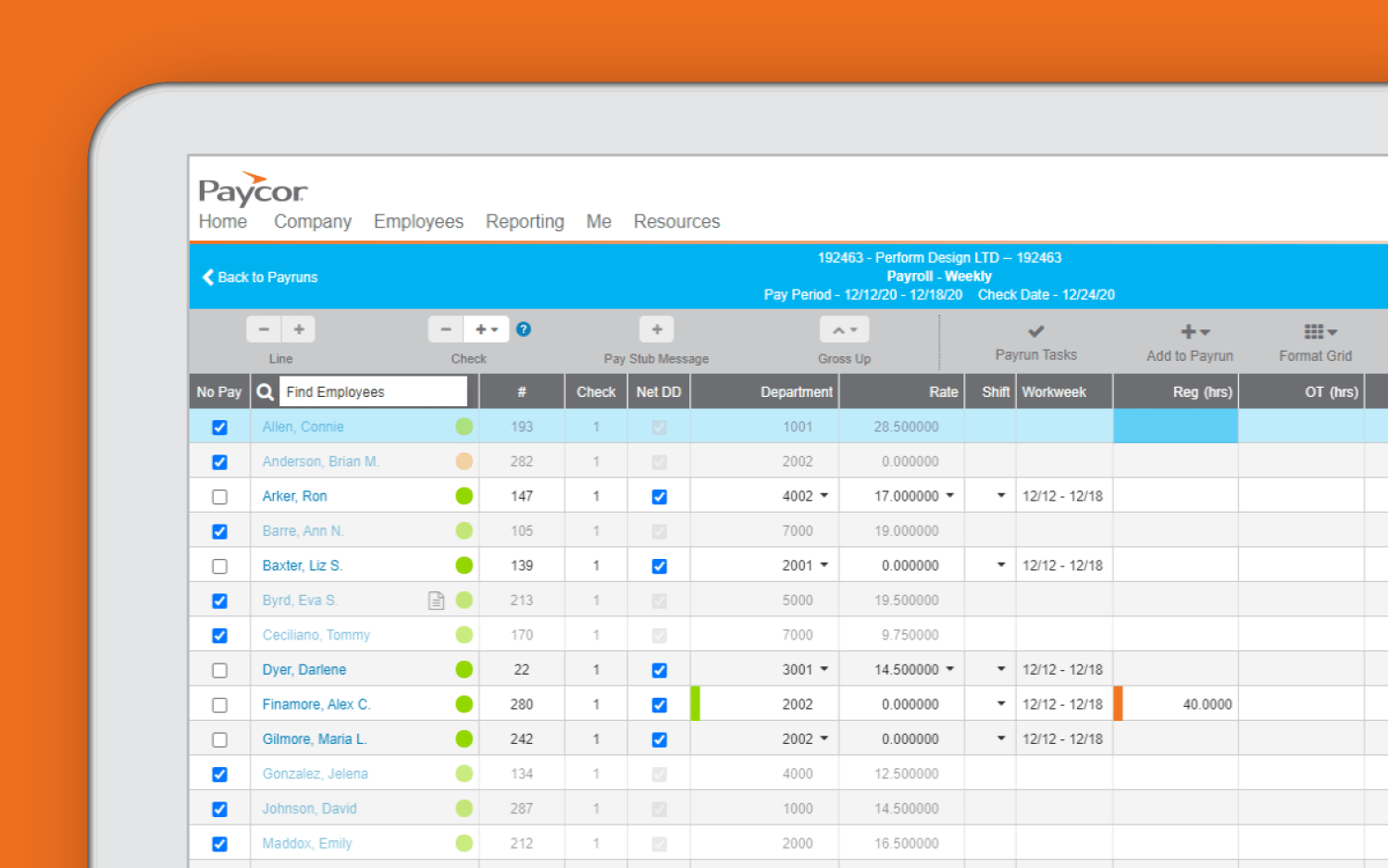Open the Format Grid menu
This screenshot has width=1388, height=868.
(1315, 341)
